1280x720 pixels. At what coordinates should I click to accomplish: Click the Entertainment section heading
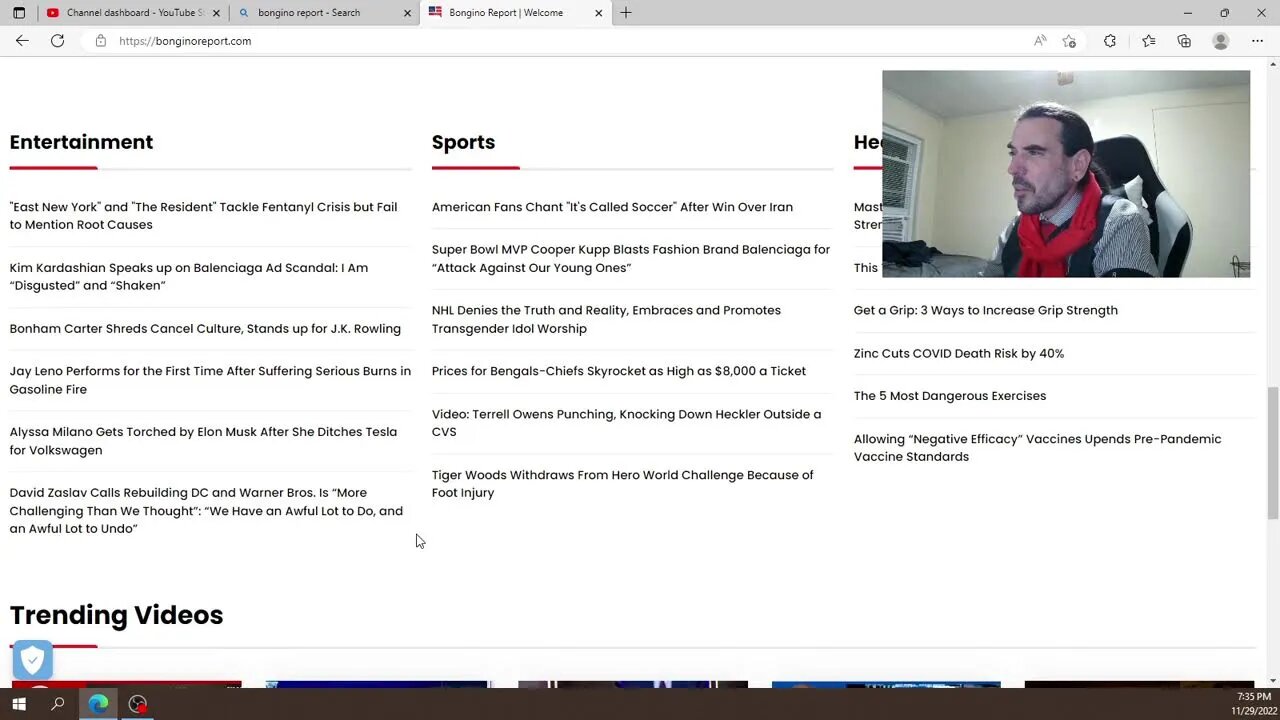(81, 142)
